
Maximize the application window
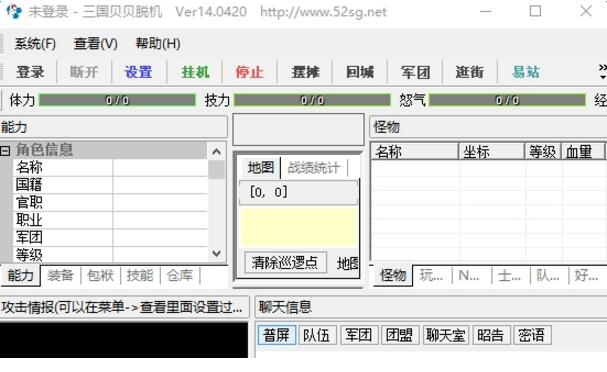[535, 11]
